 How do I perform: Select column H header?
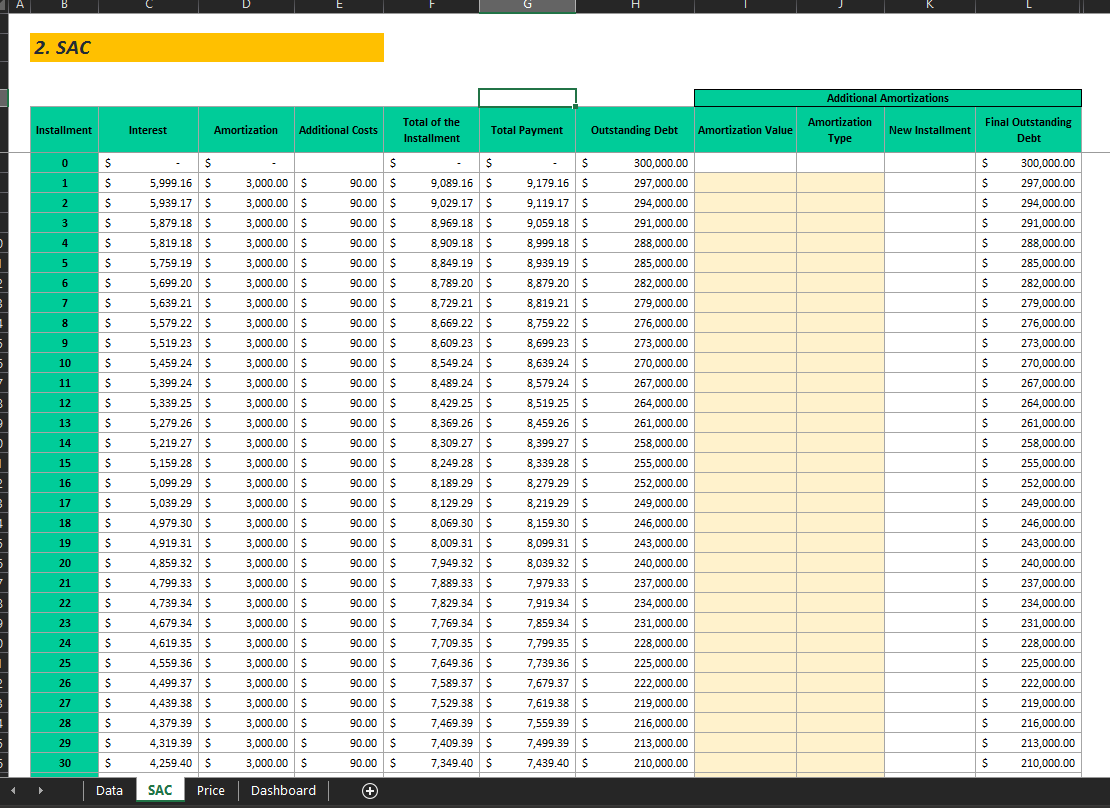click(x=635, y=6)
